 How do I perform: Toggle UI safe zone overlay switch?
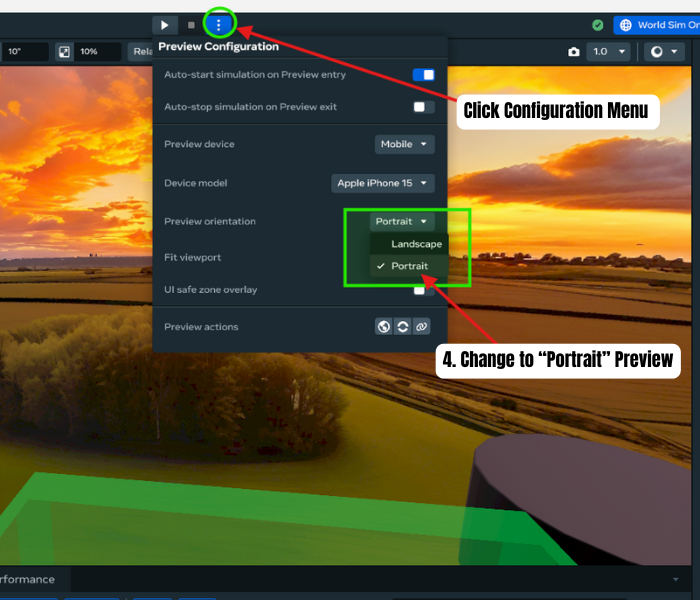click(x=423, y=290)
